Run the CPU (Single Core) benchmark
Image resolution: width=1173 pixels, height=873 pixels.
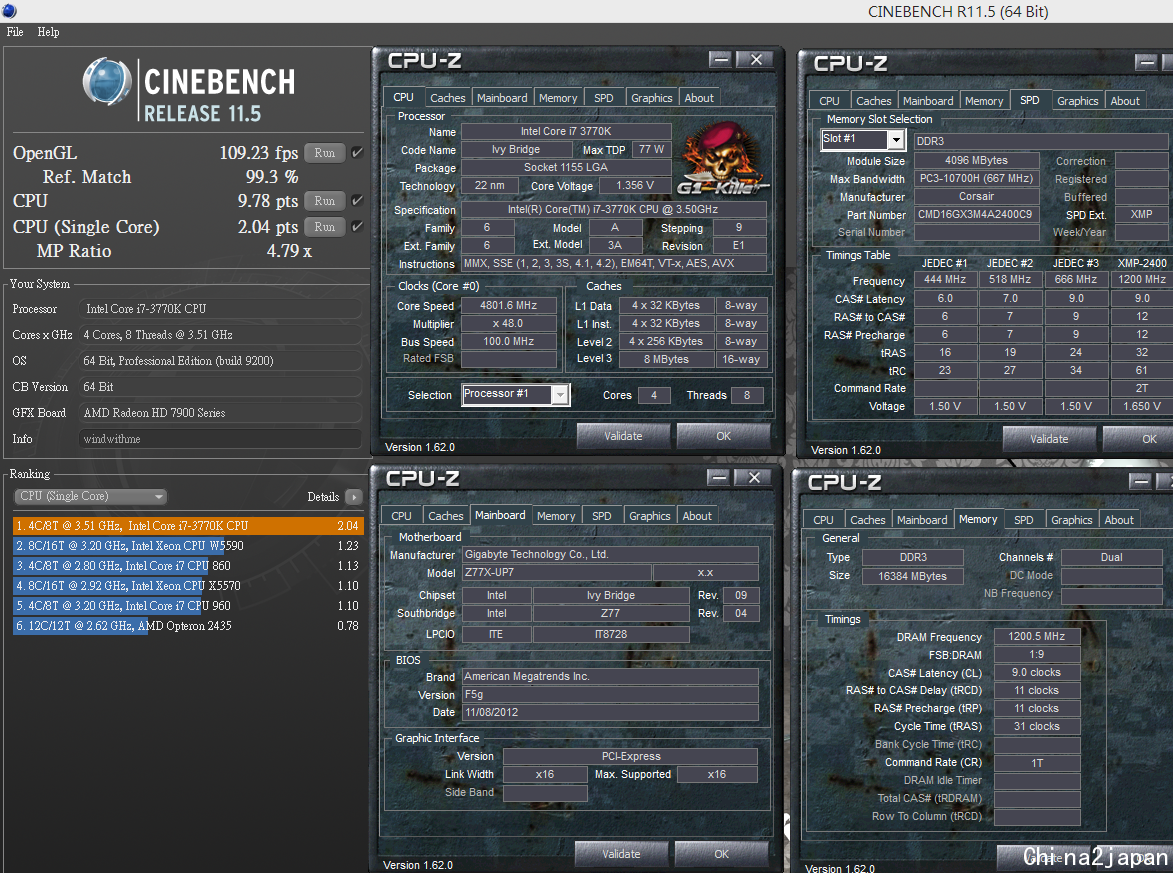pos(325,227)
